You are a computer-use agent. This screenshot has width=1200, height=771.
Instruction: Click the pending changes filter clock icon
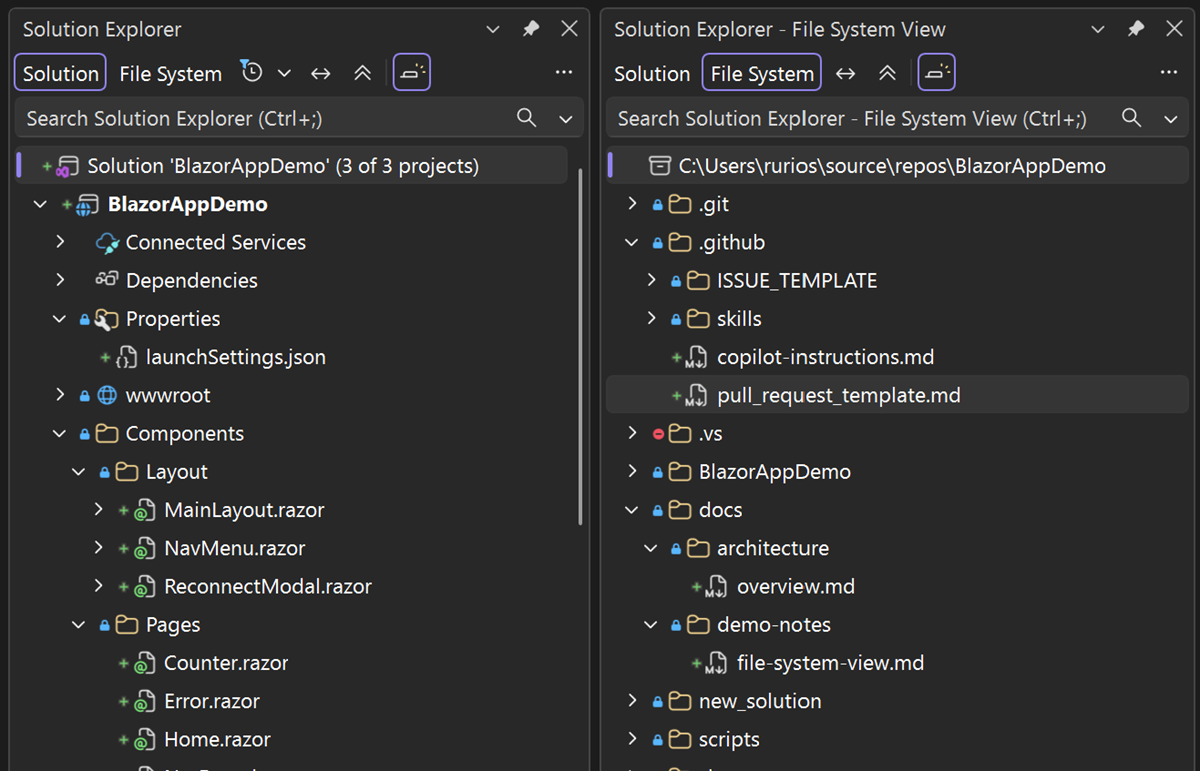251,72
